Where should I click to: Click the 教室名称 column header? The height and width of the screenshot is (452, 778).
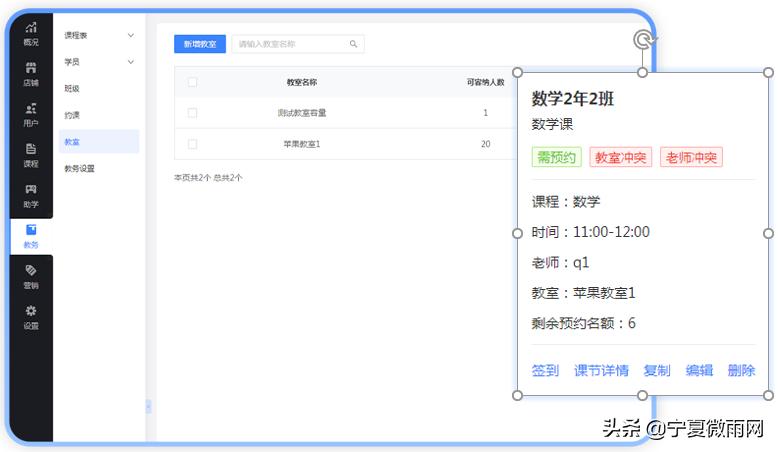click(302, 82)
